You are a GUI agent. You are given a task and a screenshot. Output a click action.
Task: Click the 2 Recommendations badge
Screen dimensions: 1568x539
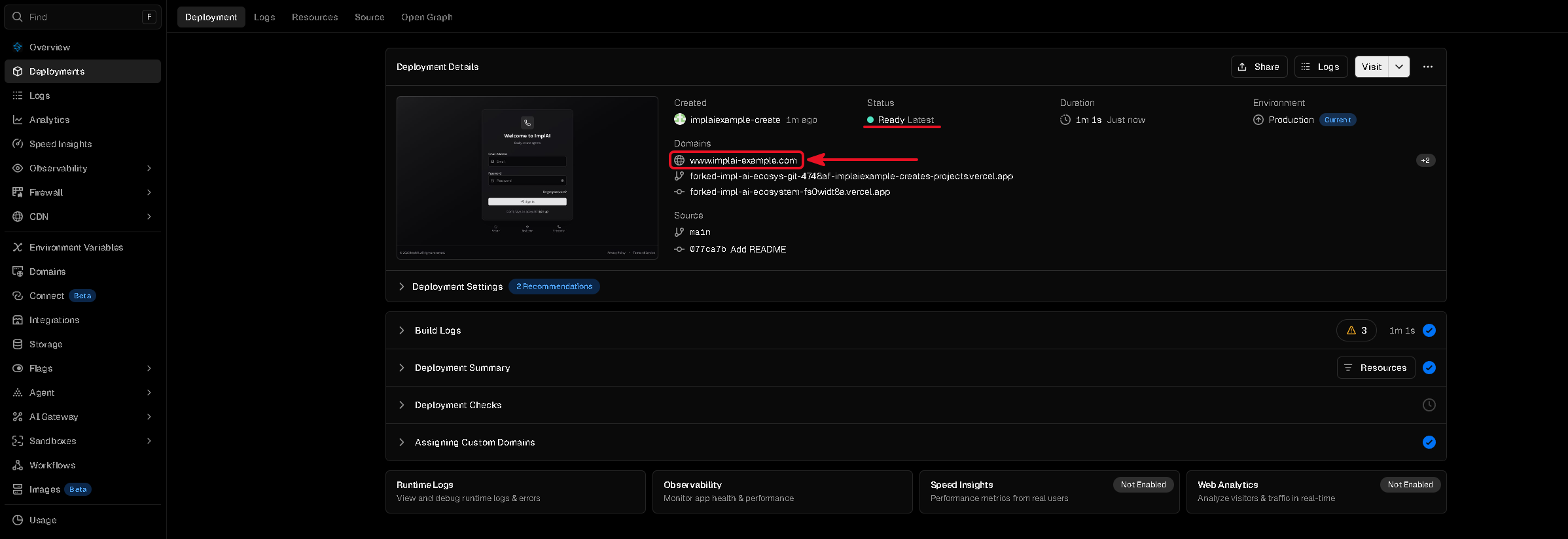click(x=554, y=287)
